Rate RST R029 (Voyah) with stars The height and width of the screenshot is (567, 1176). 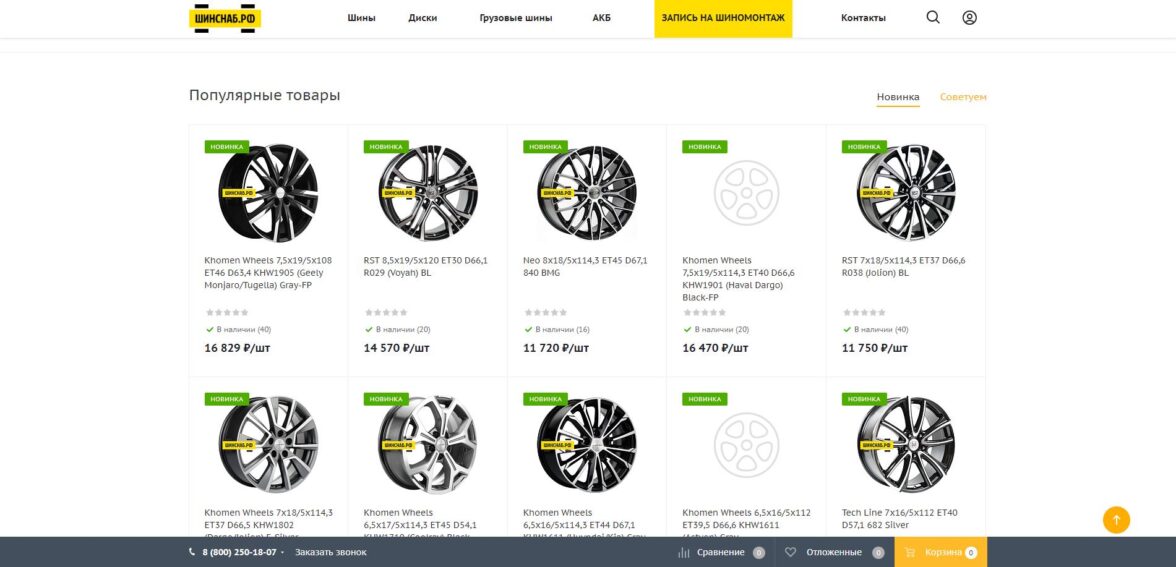click(x=386, y=313)
